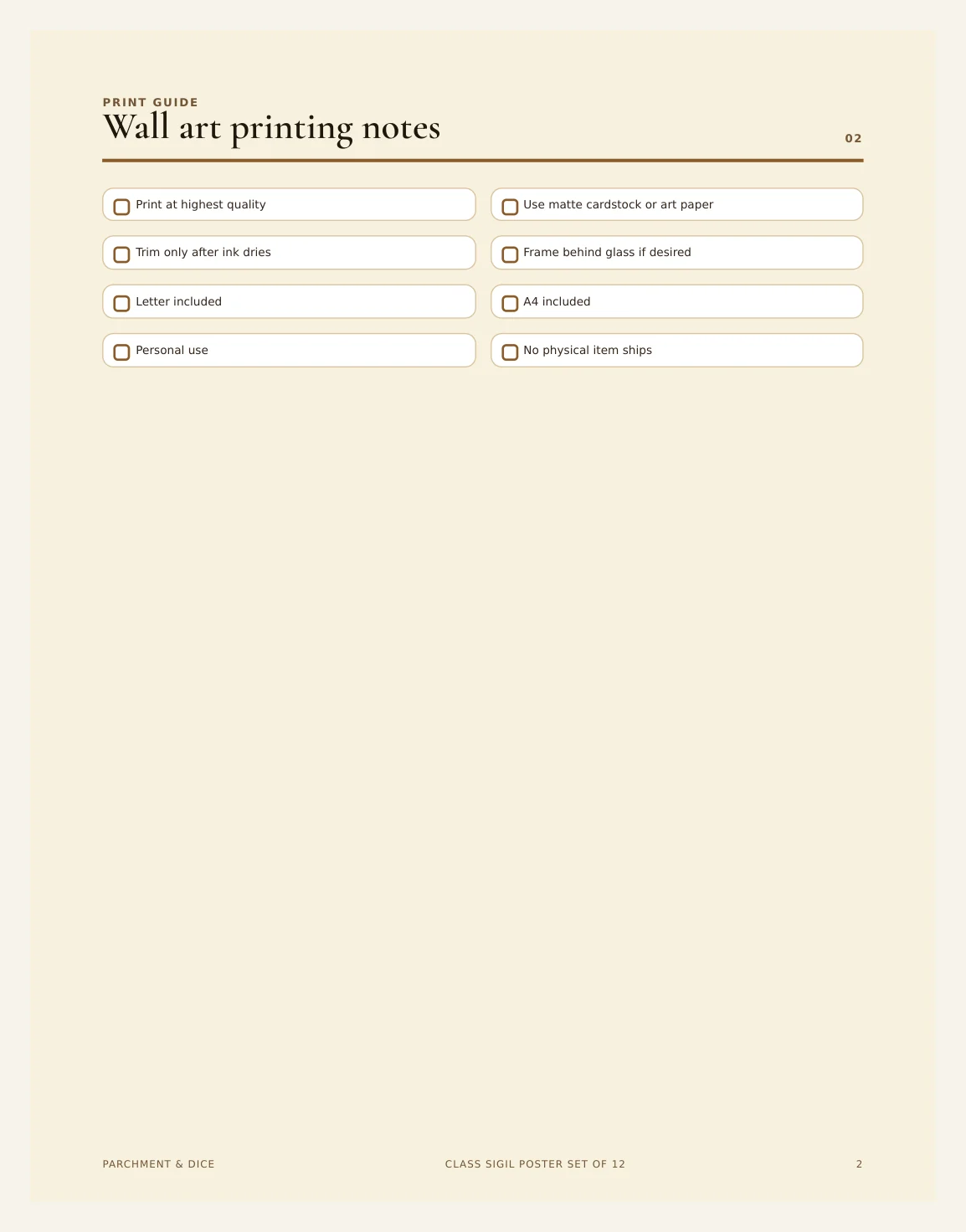This screenshot has height=1232, width=966.
Task: Check 'No physical item ships' box
Action: (x=510, y=352)
